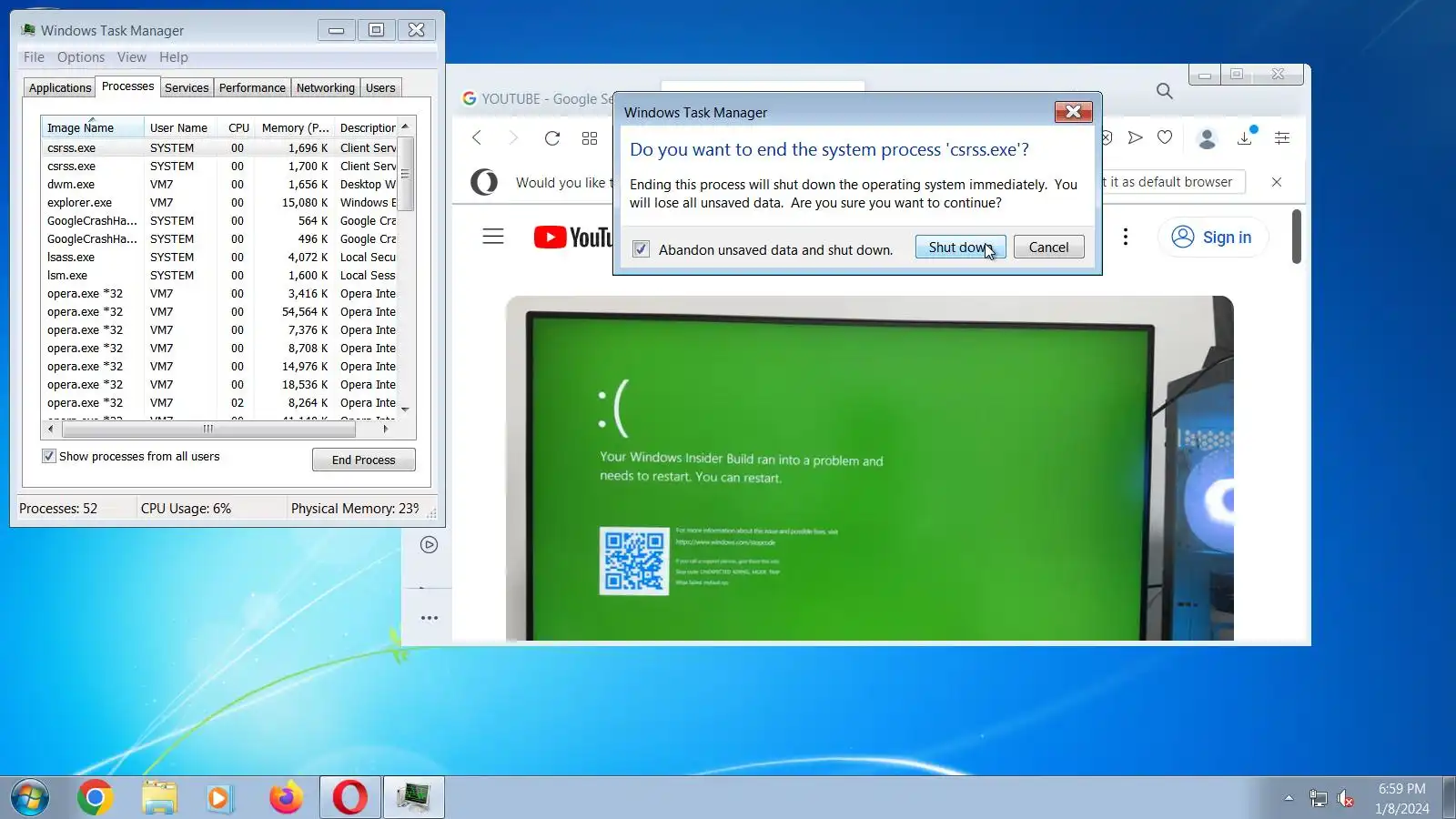The width and height of the screenshot is (1456, 819).
Task: Click the process list's scroll-right arrow
Action: tap(386, 429)
